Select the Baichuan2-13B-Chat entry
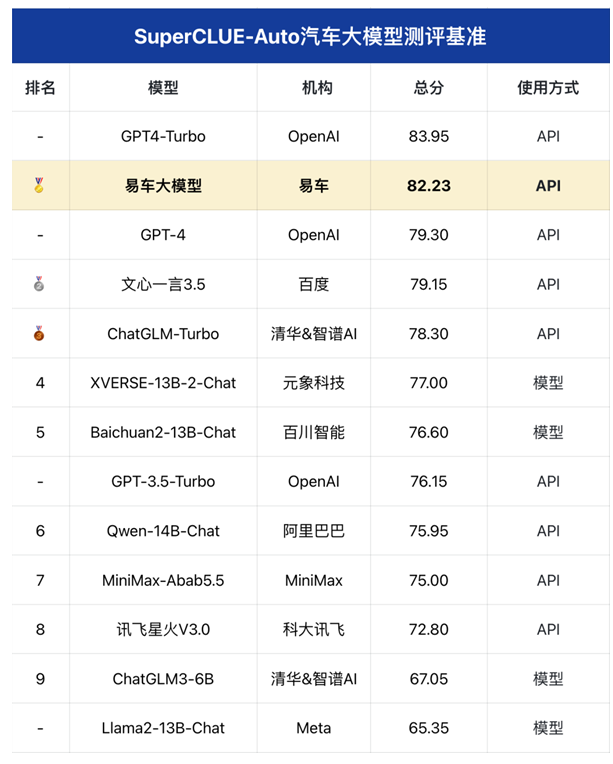 click(x=163, y=432)
